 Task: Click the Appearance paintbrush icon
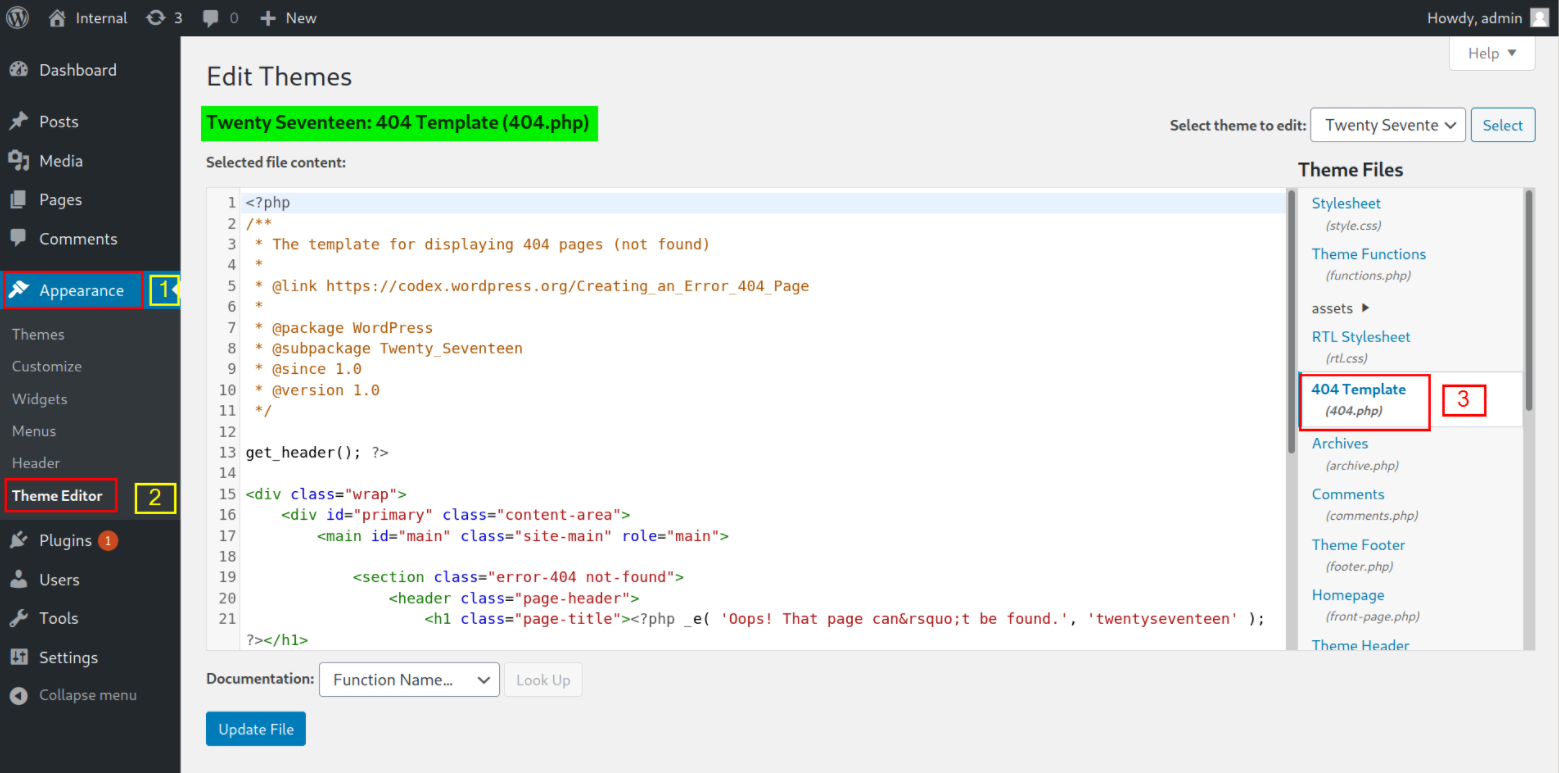19,290
